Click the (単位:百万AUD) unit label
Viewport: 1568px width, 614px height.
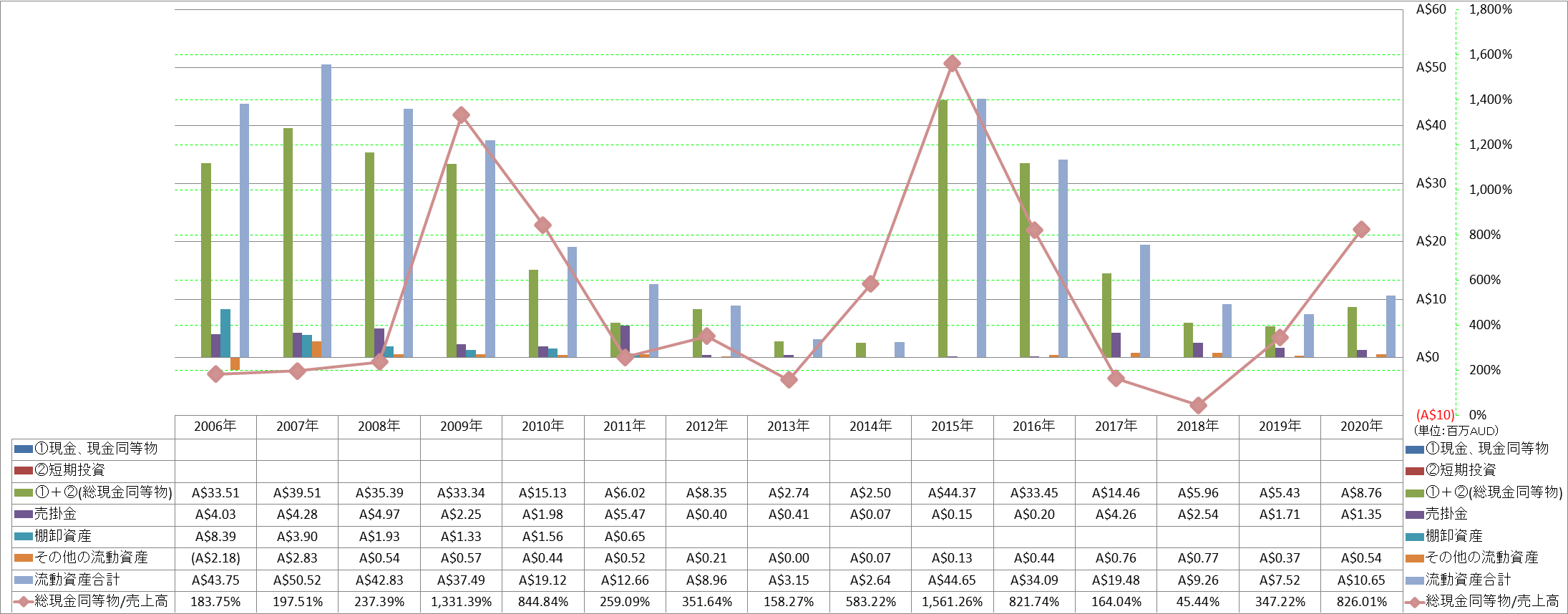click(1456, 431)
